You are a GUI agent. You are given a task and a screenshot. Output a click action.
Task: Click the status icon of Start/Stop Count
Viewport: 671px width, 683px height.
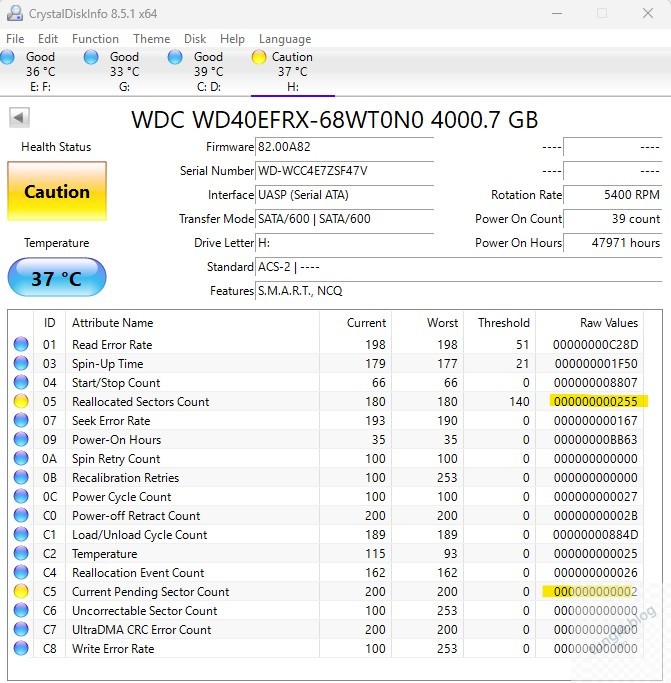(21, 382)
